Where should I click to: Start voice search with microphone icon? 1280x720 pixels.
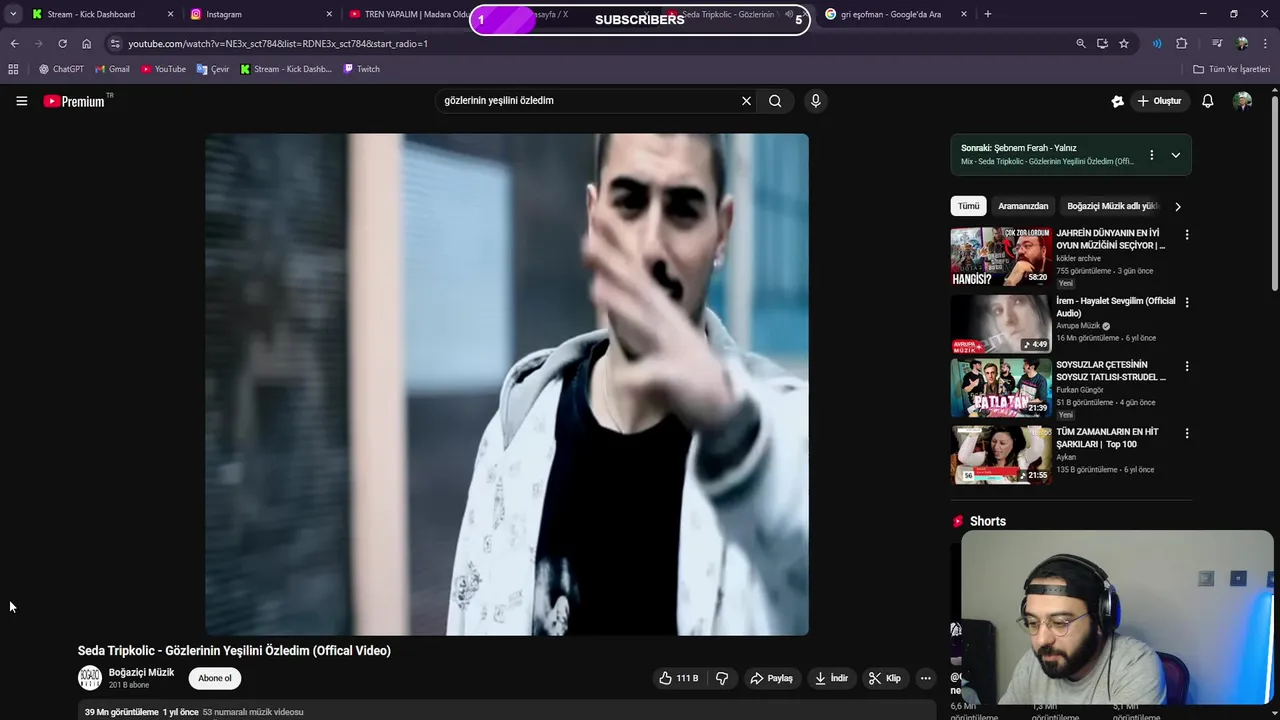pyautogui.click(x=816, y=101)
